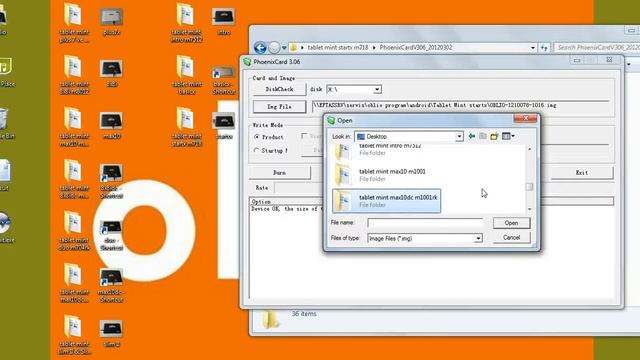640x360 pixels.
Task: Select the basicx Shortcut desktop icon
Action: click(x=224, y=80)
